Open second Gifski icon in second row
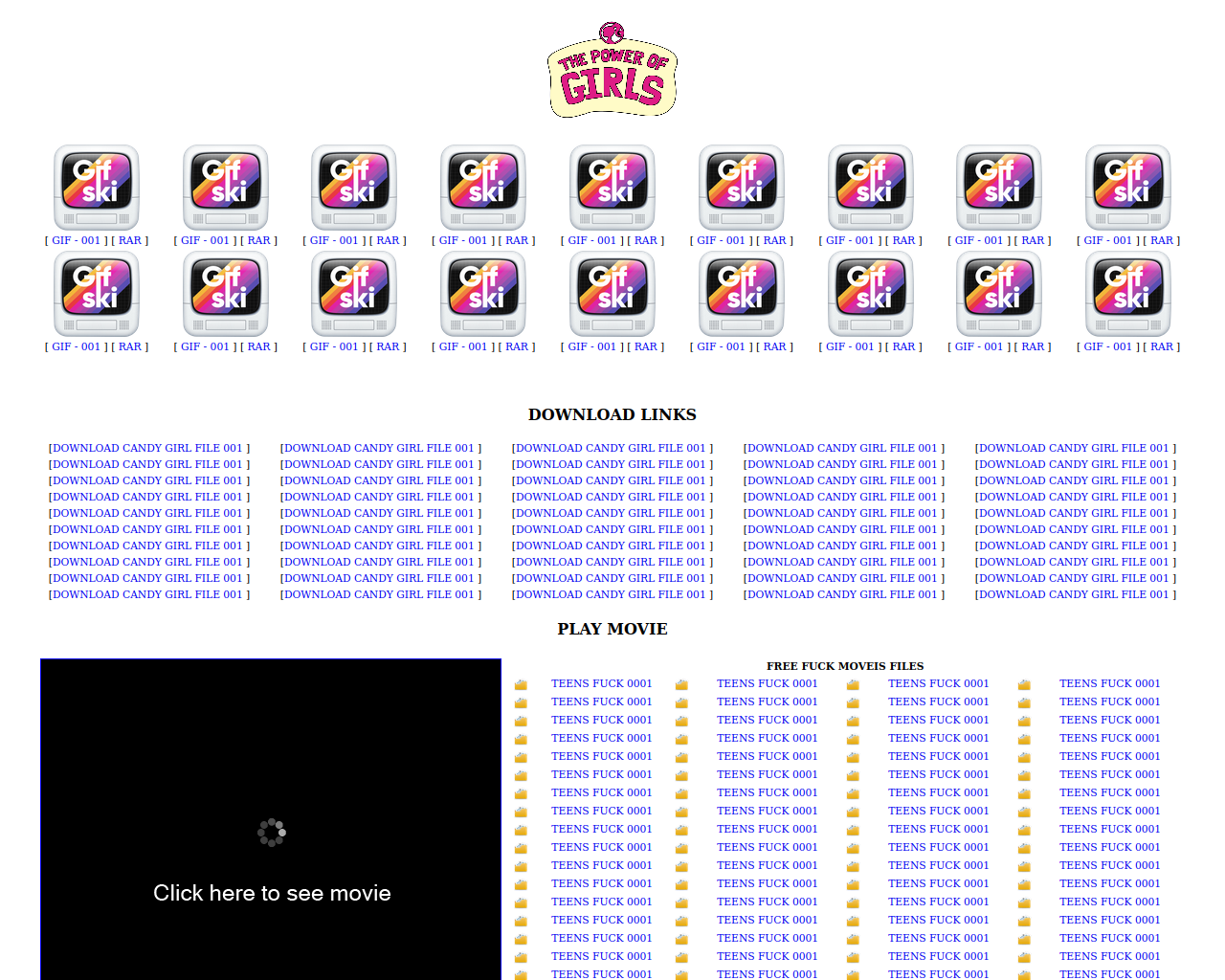Image resolution: width=1225 pixels, height=980 pixels. 226,294
